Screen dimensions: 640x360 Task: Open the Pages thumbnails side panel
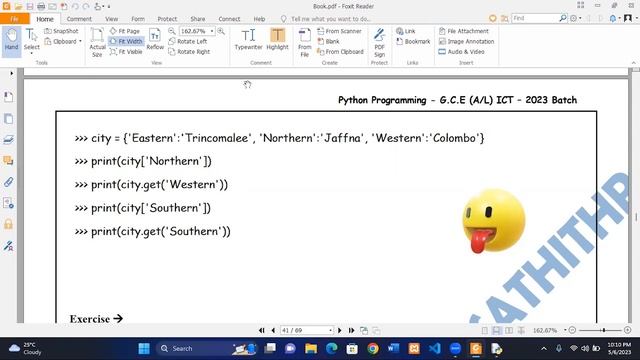tap(8, 119)
